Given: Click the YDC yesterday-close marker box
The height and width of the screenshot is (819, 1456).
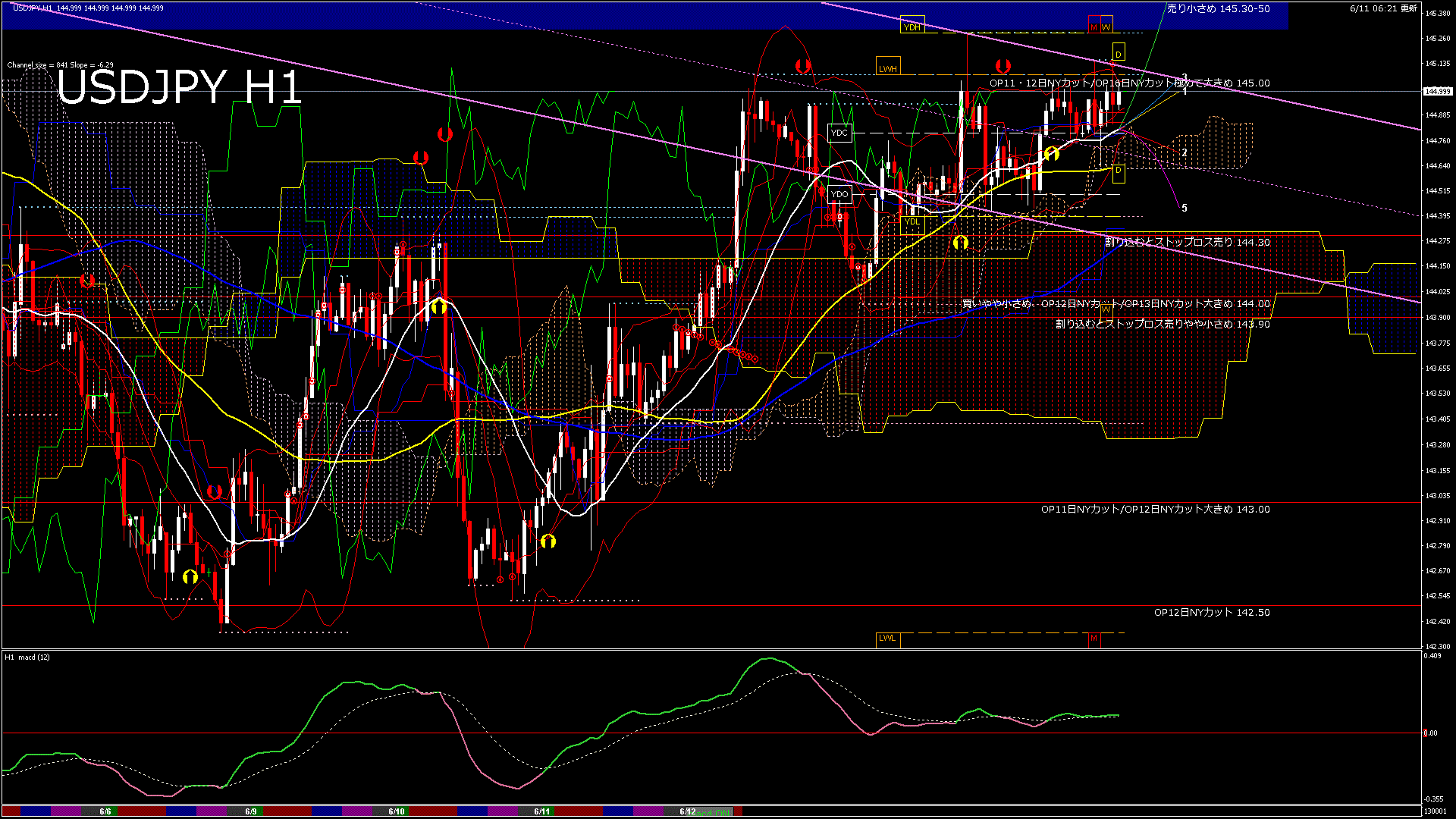Looking at the screenshot, I should pos(839,133).
